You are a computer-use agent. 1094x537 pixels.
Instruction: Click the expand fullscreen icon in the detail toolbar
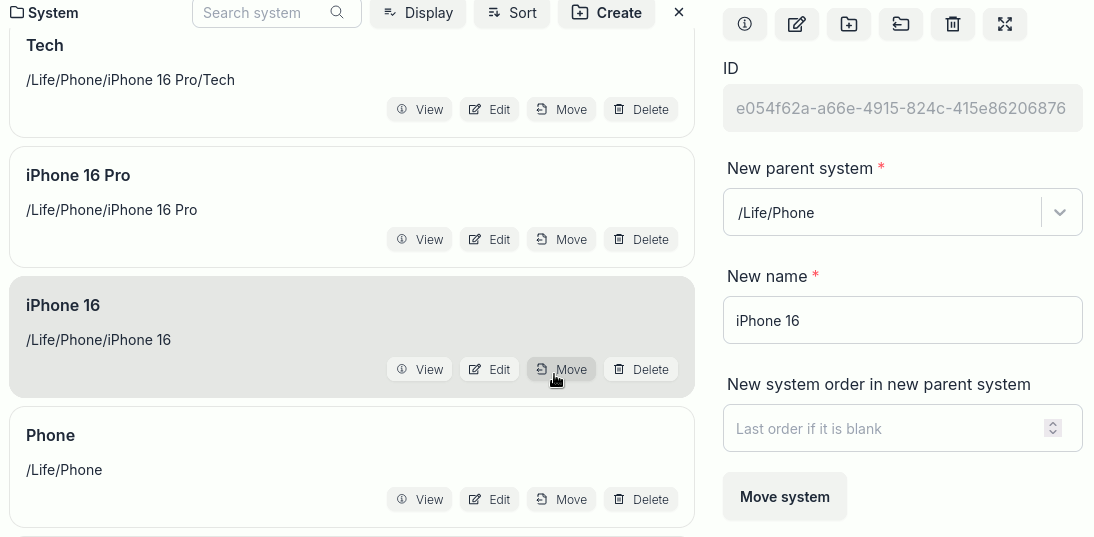(x=1005, y=24)
